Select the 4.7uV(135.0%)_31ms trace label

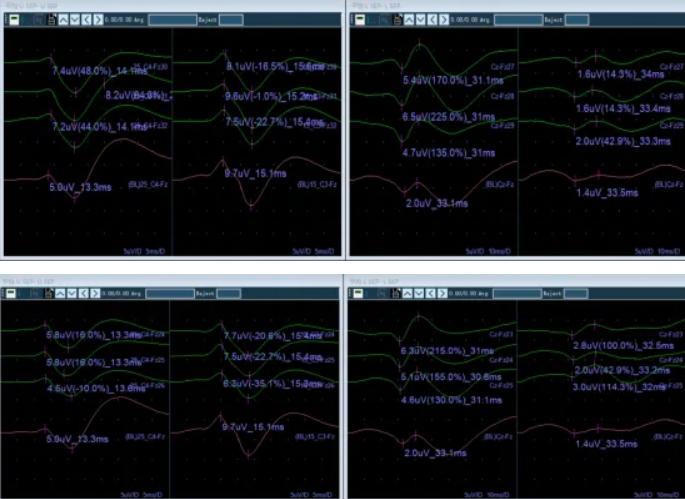click(x=449, y=153)
